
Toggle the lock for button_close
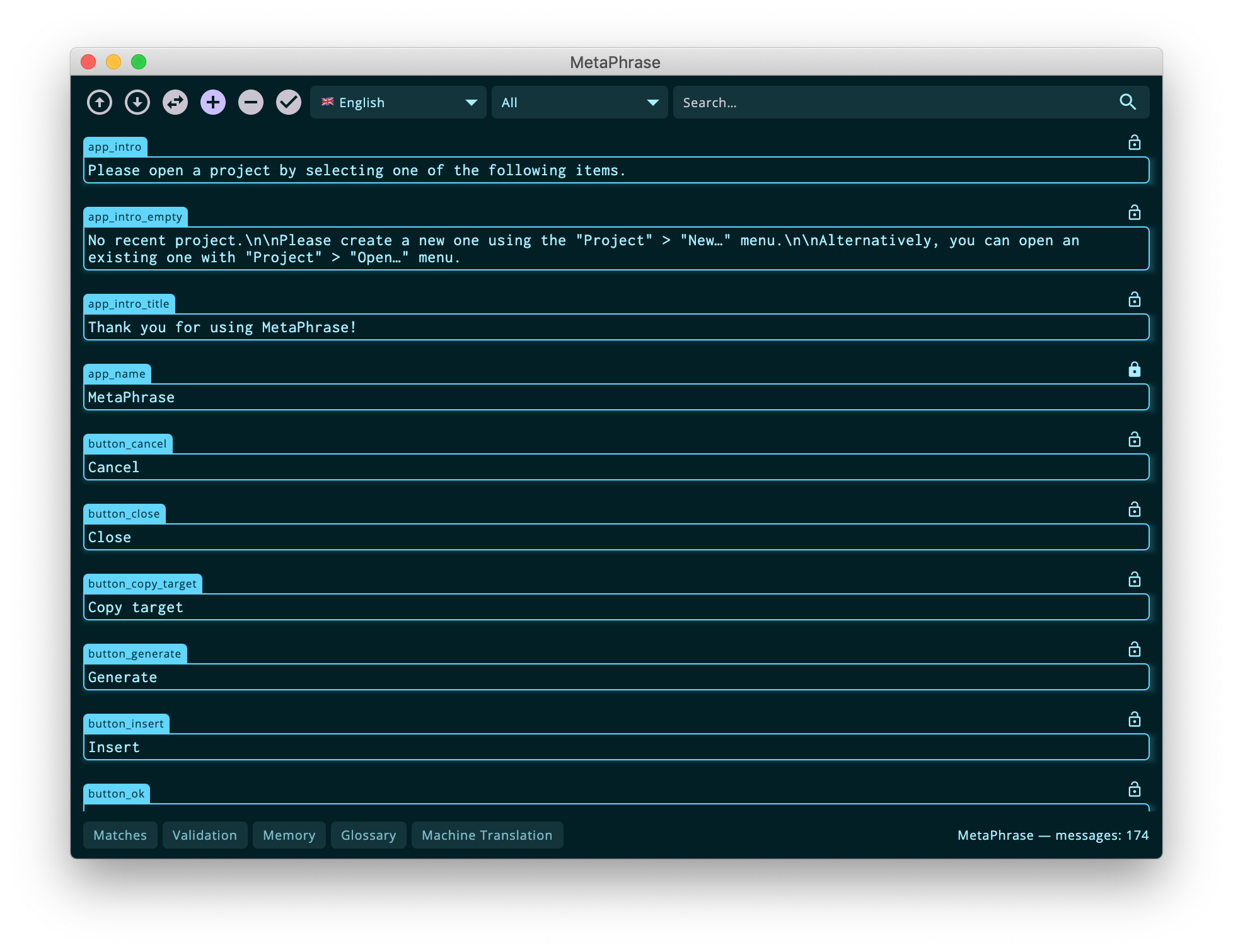click(x=1135, y=509)
